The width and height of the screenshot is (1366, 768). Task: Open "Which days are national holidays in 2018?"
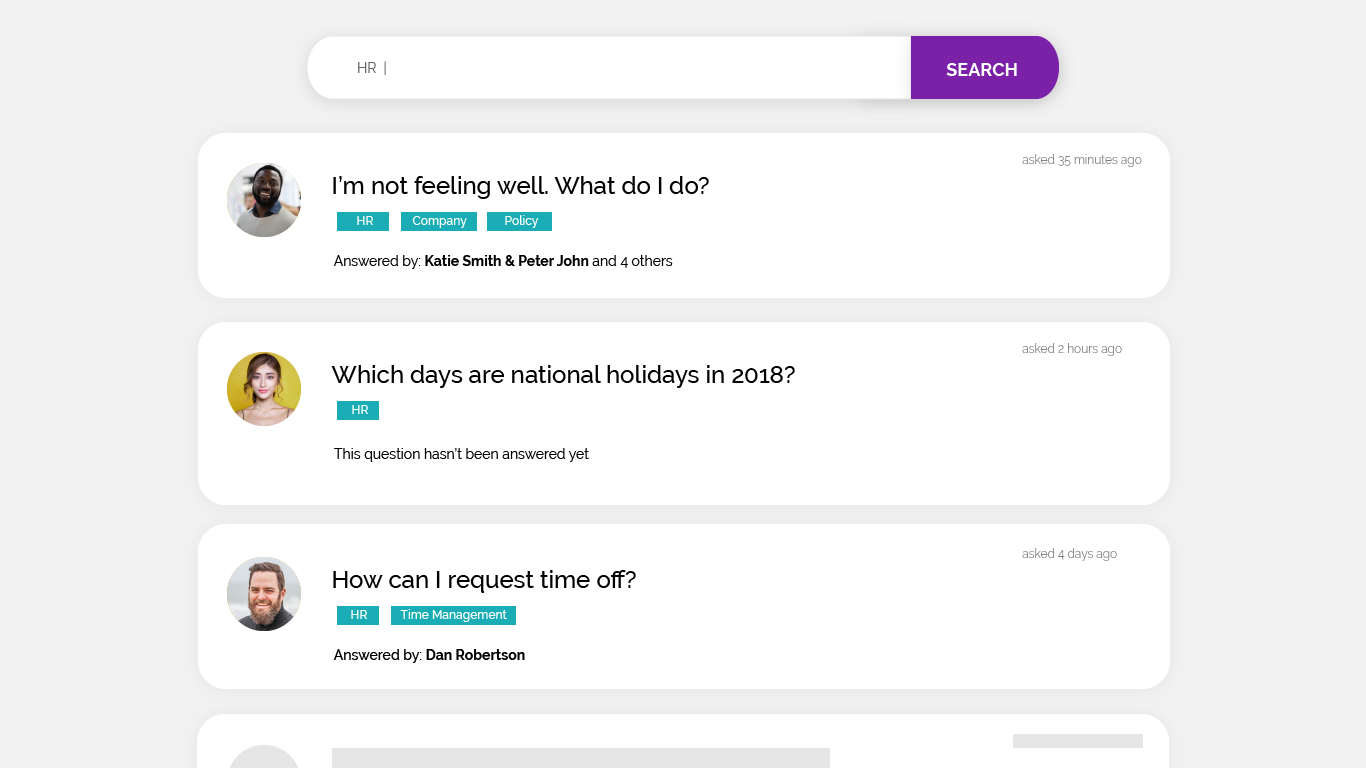click(563, 375)
